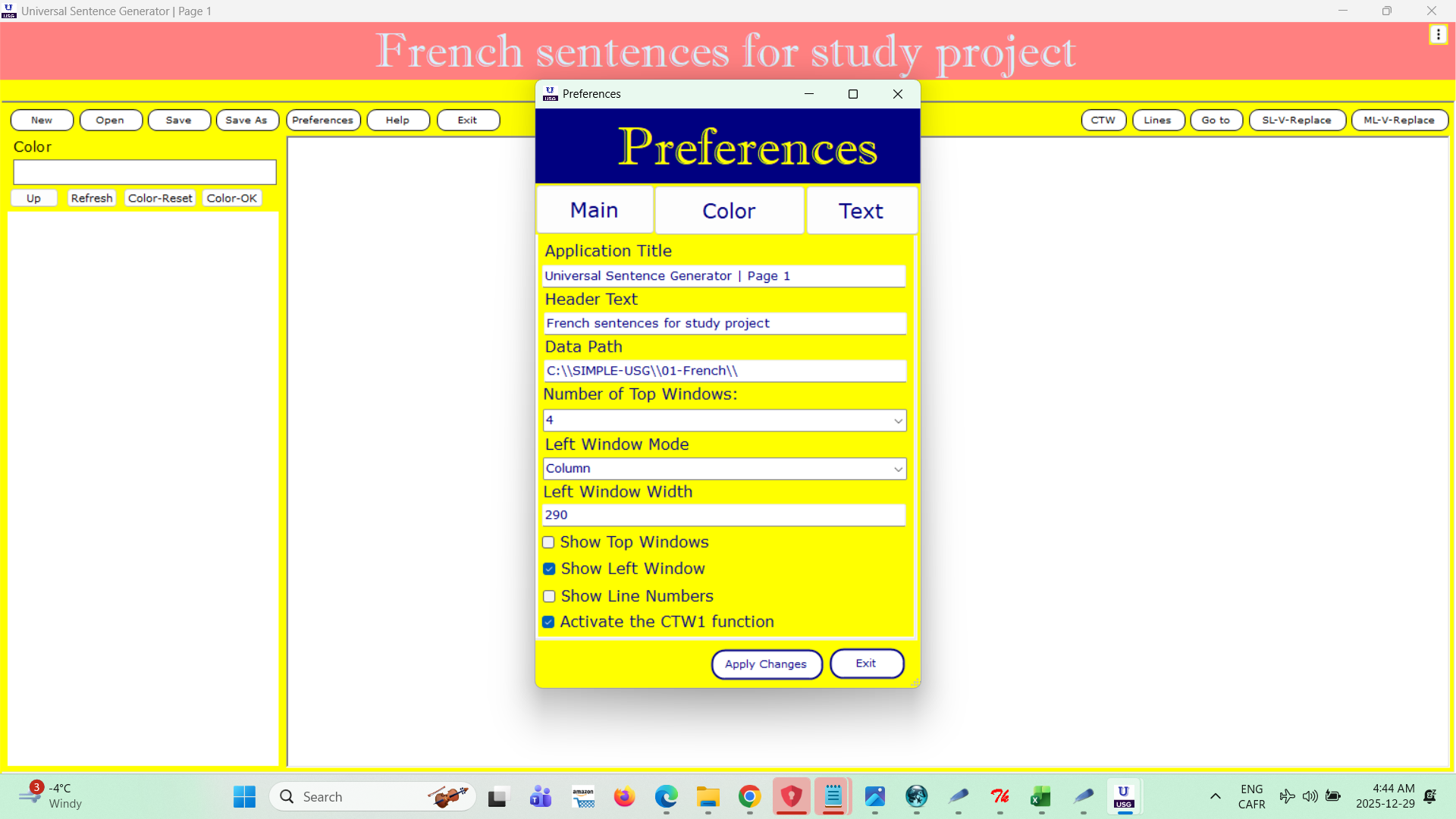Uncheck the Show Left Window option

tap(549, 569)
